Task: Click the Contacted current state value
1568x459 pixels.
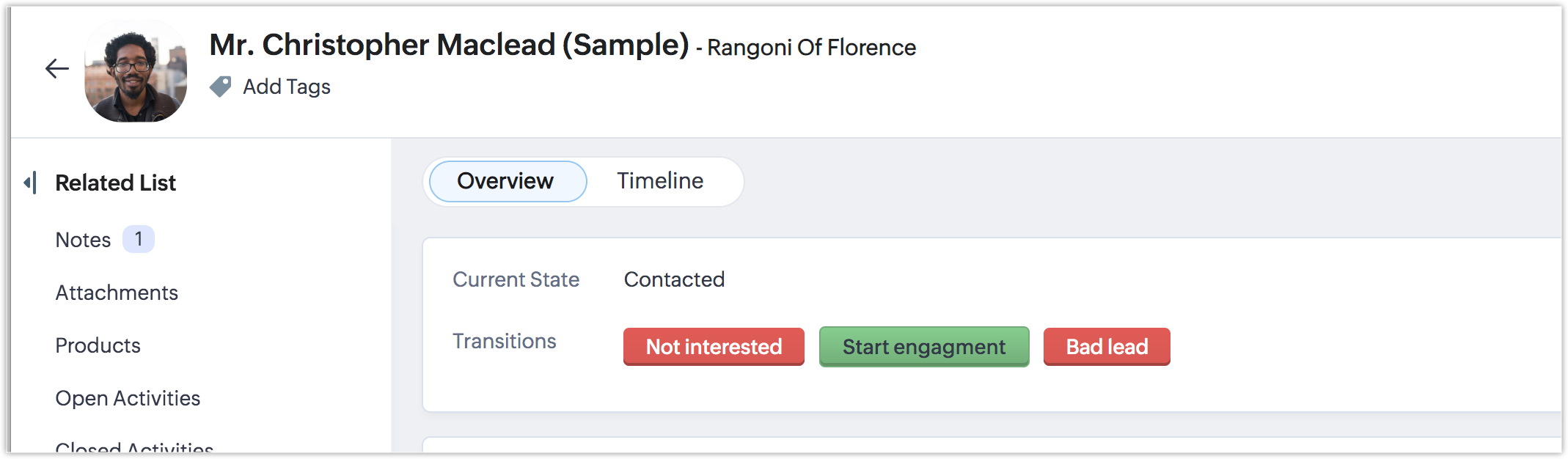Action: coord(674,279)
